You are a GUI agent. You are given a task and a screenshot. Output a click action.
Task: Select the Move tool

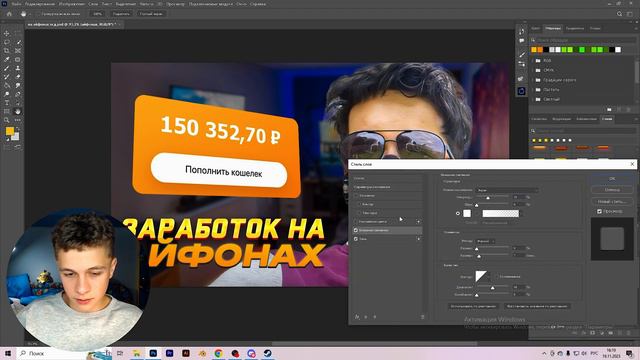pos(7,33)
